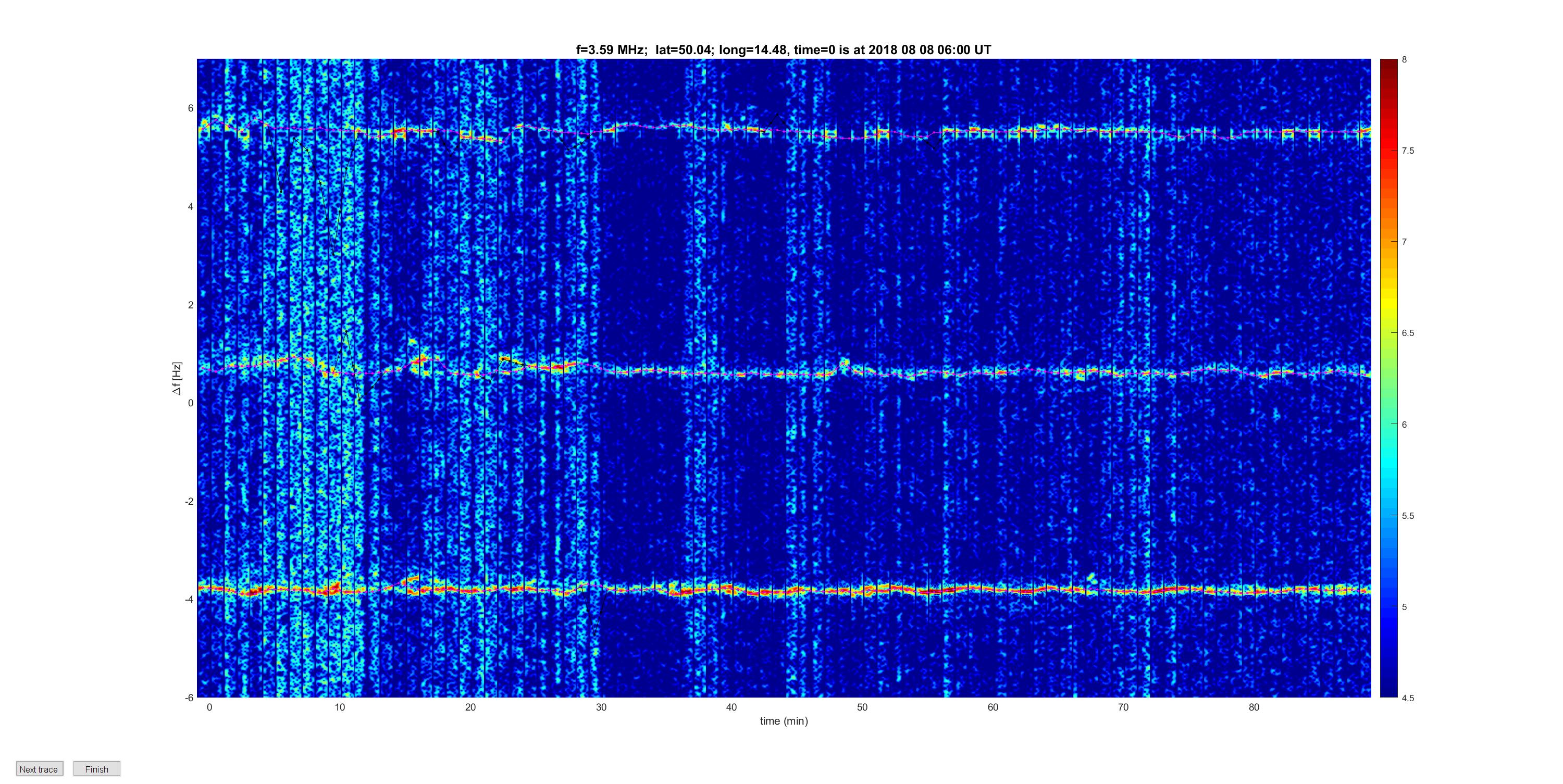Click the 'time (min)' x-axis label
Viewport: 1563px width, 784px height.
pos(784,721)
